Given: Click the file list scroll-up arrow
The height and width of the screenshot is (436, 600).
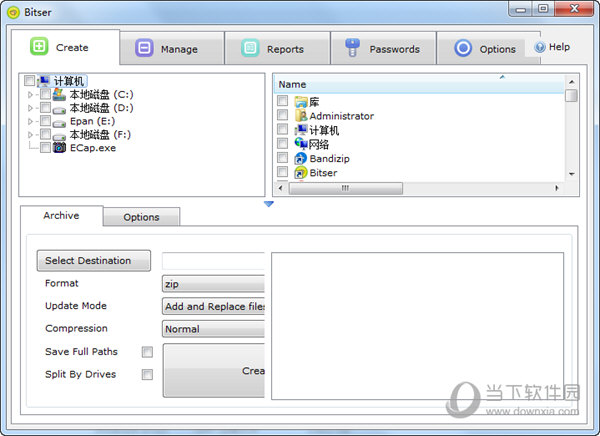Looking at the screenshot, I should [571, 82].
